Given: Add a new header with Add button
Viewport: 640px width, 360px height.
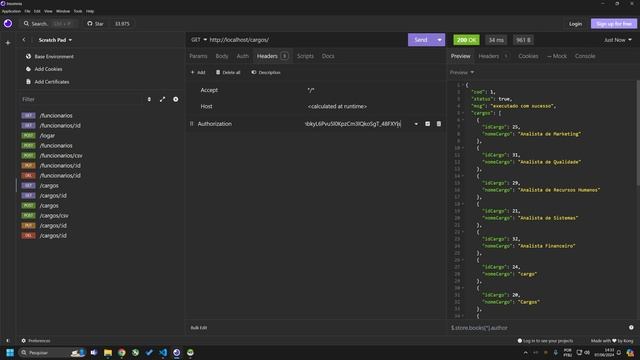Looking at the screenshot, I should point(198,72).
